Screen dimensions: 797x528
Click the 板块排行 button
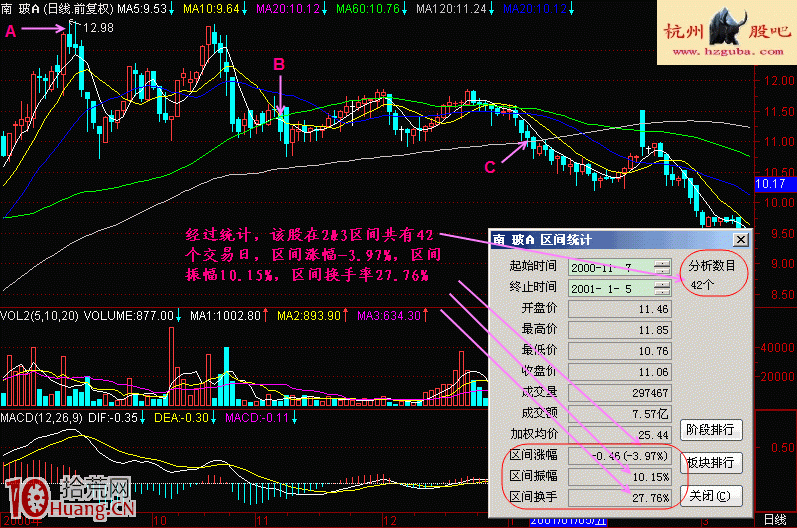tap(711, 463)
